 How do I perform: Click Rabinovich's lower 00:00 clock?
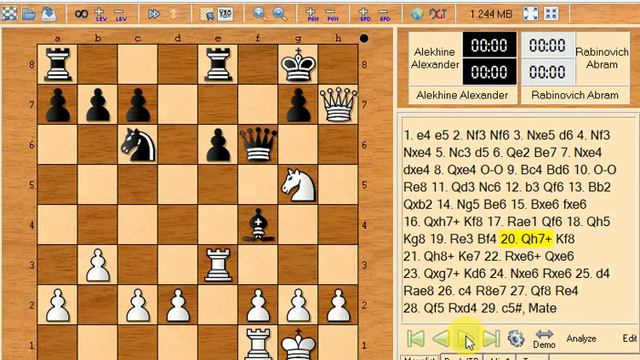pos(547,72)
